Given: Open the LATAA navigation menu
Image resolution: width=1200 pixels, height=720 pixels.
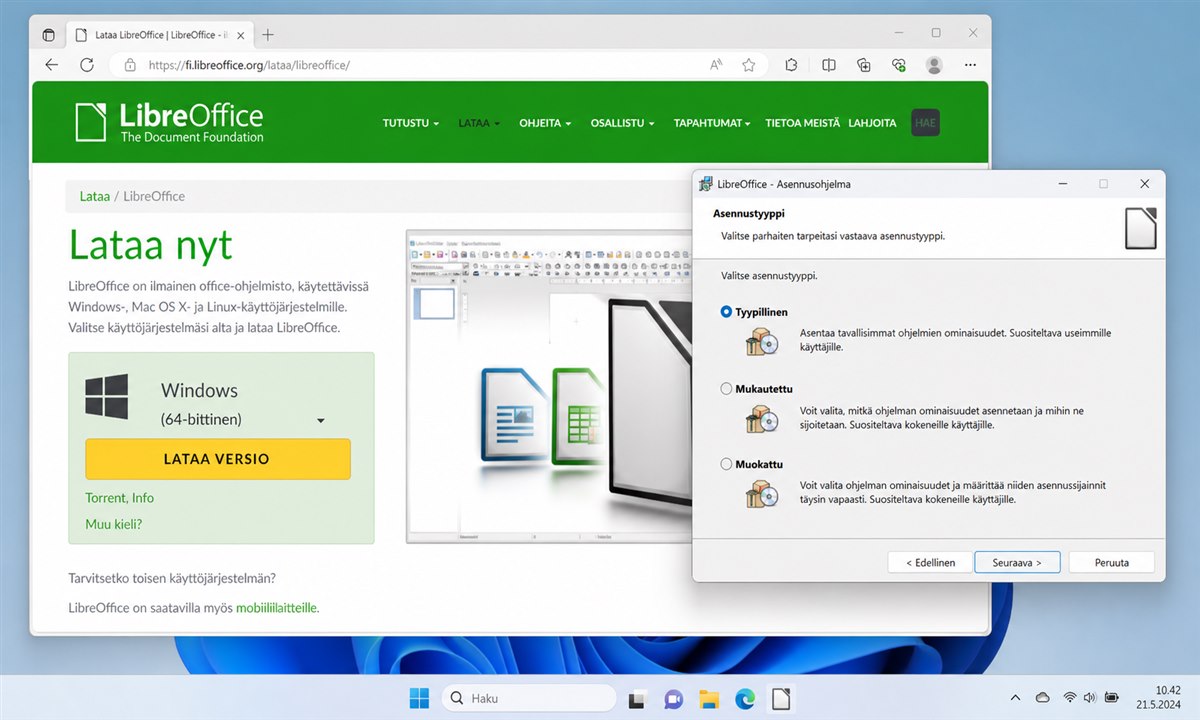Looking at the screenshot, I should click(479, 123).
